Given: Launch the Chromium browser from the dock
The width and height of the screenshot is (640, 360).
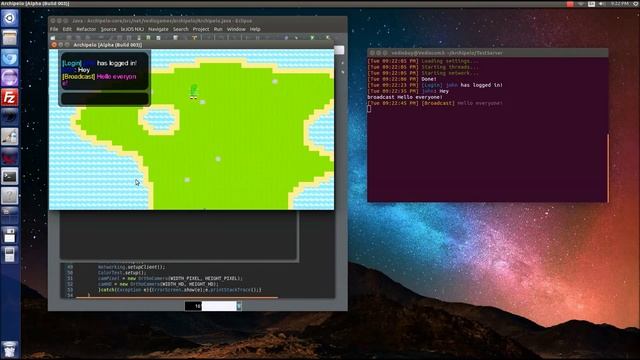Looking at the screenshot, I should coord(9,58).
